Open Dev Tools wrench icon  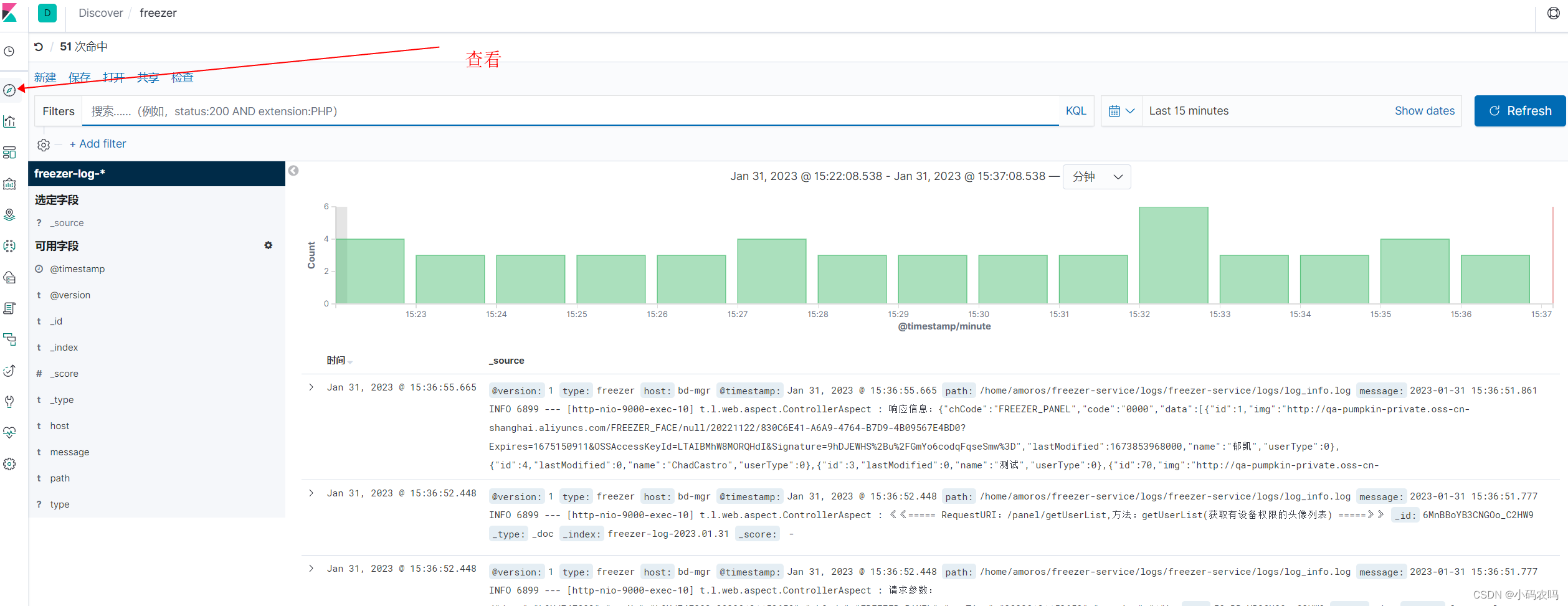[9, 402]
